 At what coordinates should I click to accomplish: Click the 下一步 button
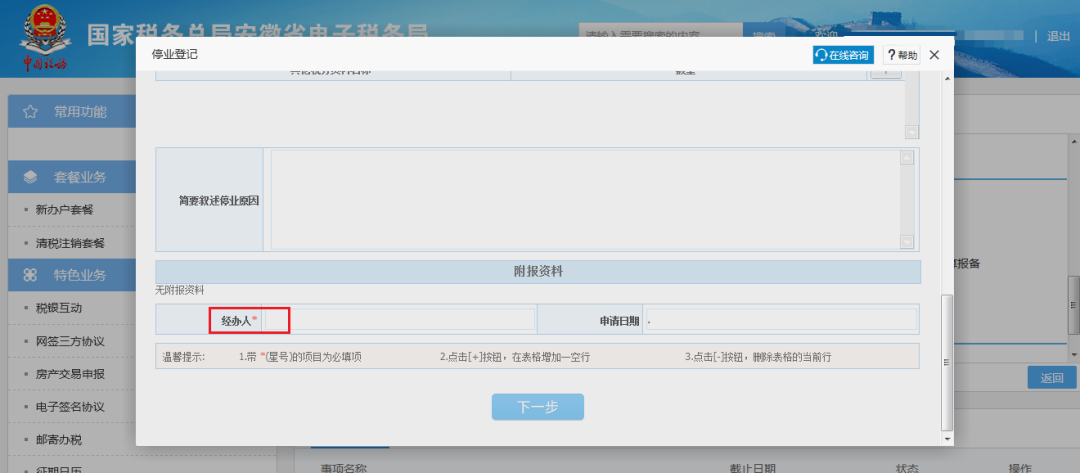[x=537, y=407]
